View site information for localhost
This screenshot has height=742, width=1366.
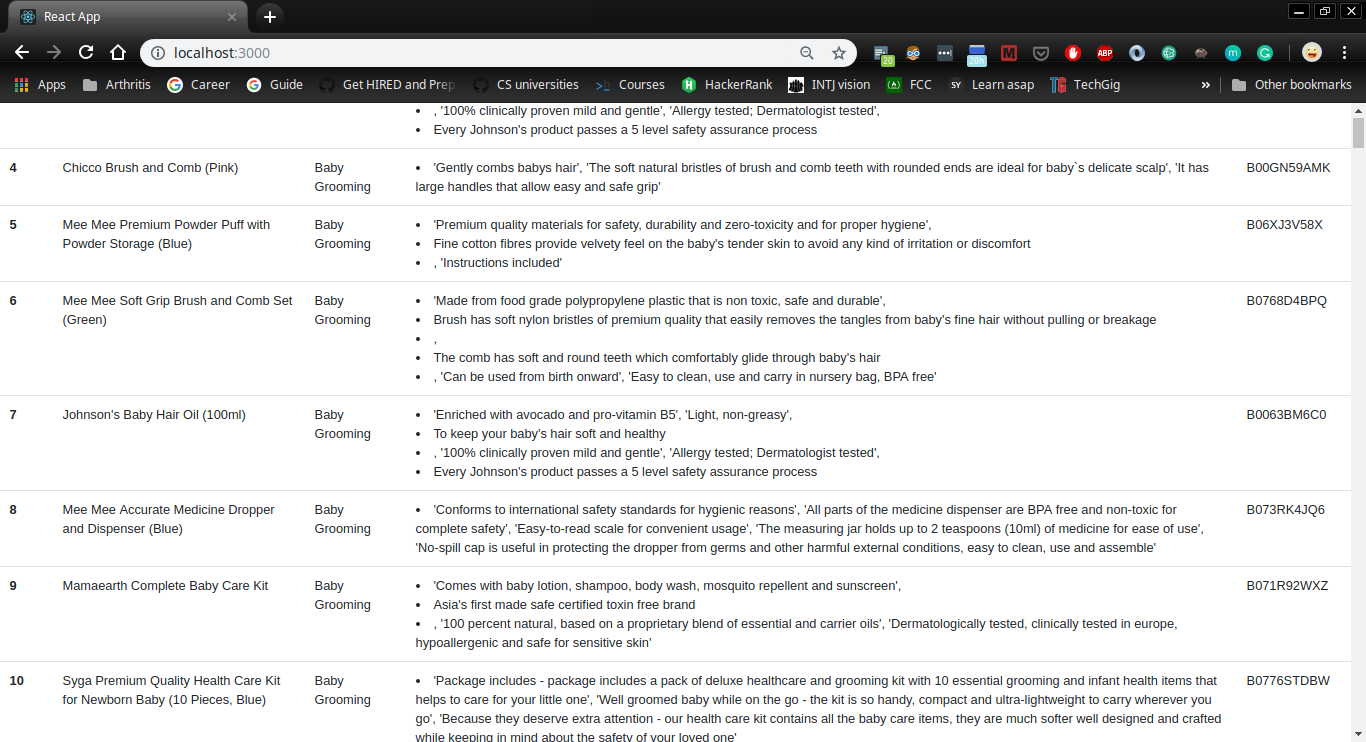pos(158,53)
